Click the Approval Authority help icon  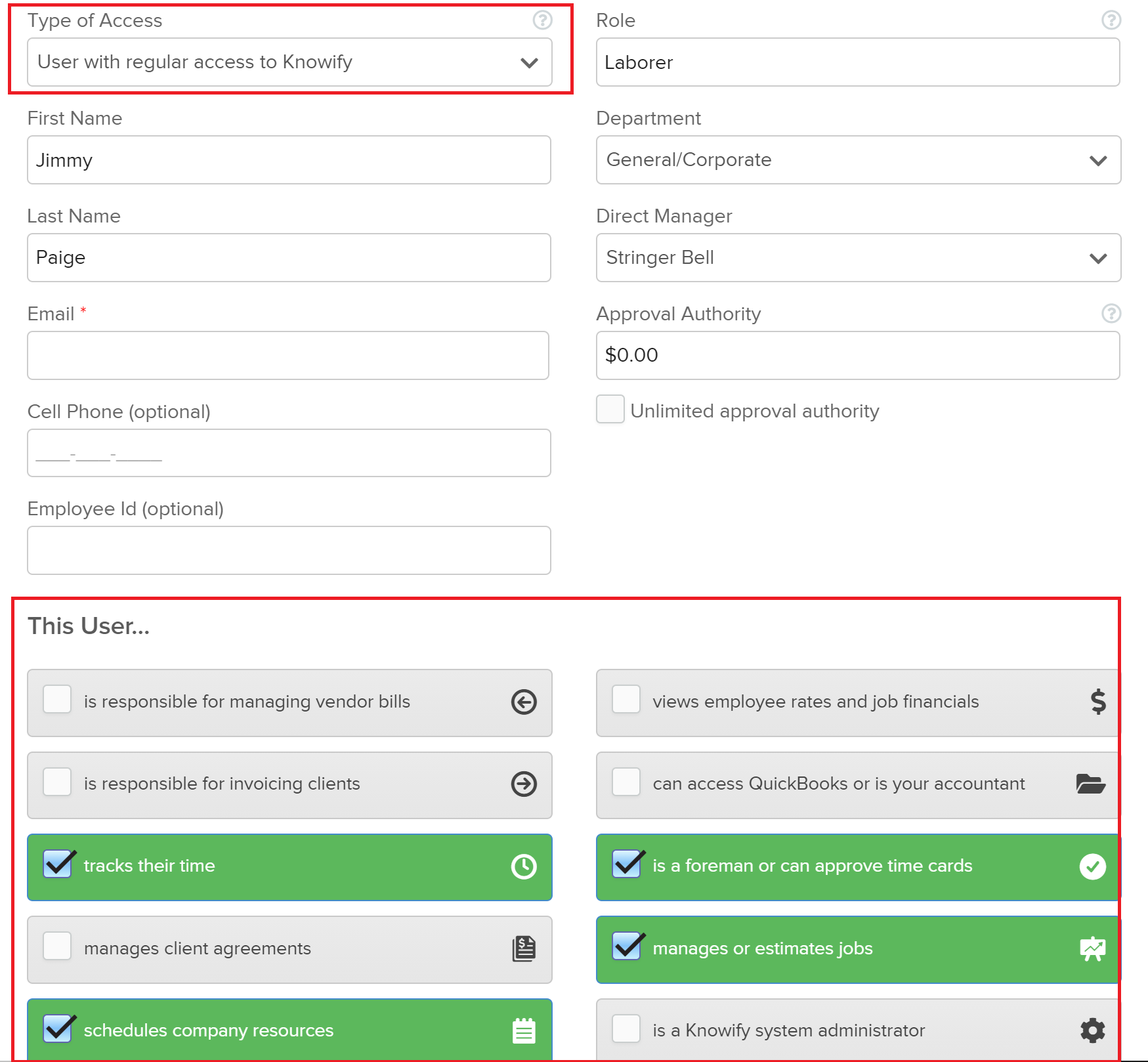(1111, 314)
